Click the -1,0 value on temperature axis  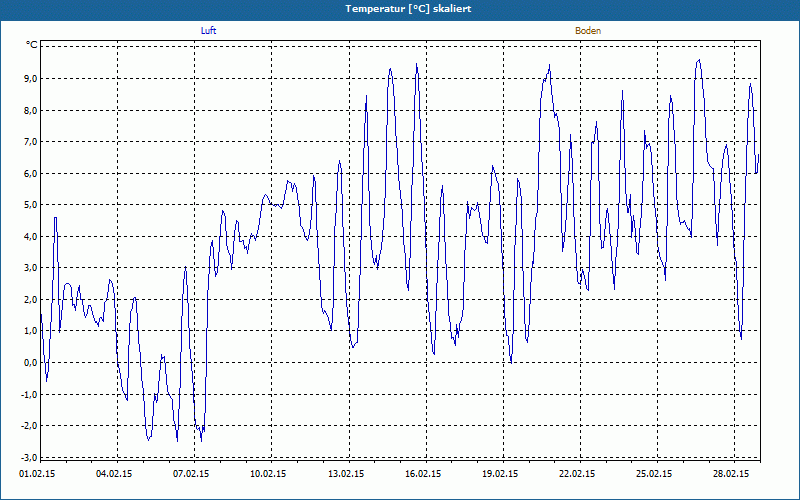tap(30, 394)
